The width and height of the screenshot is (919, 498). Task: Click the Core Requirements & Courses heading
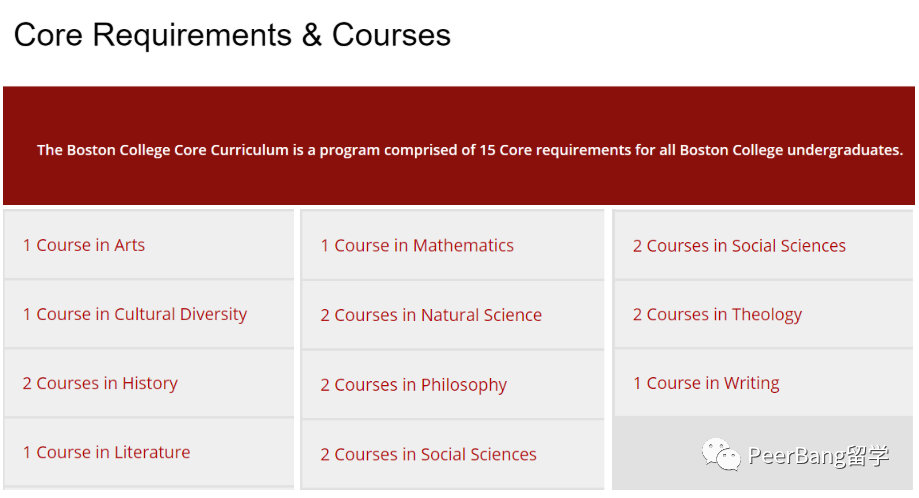[x=232, y=35]
